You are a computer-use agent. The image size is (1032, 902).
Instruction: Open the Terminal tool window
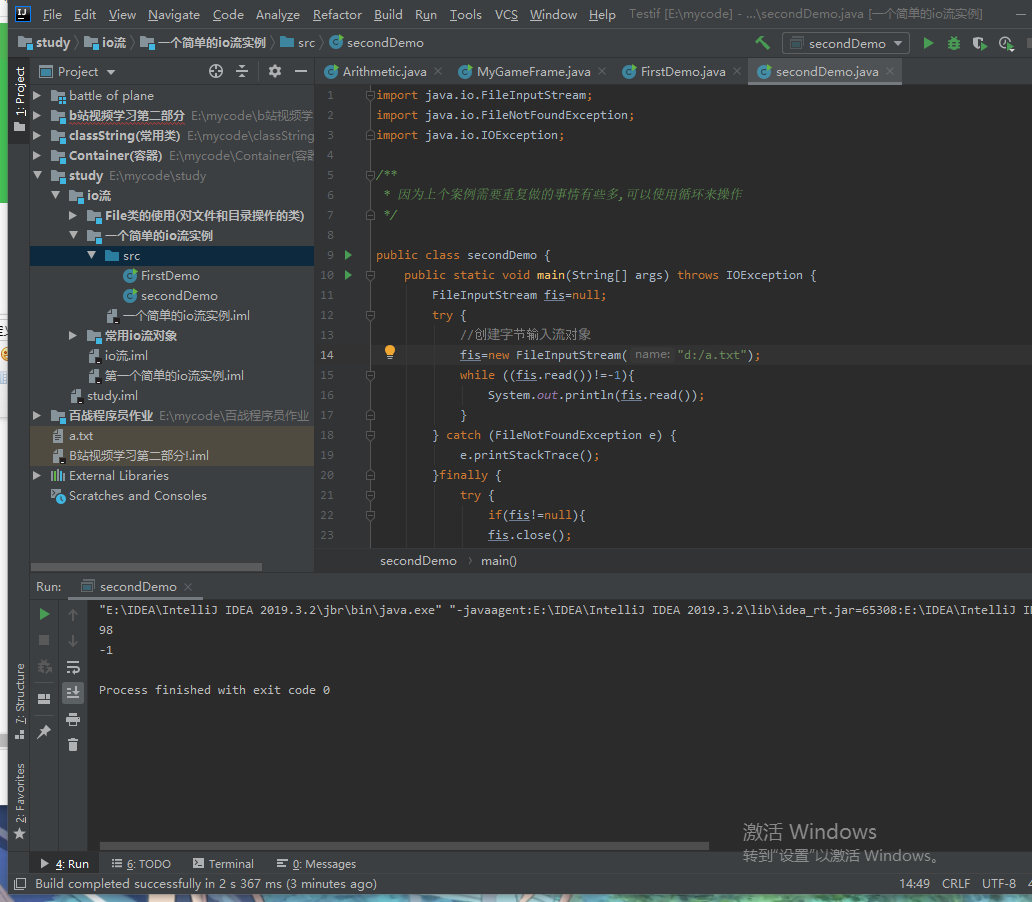tap(223, 864)
